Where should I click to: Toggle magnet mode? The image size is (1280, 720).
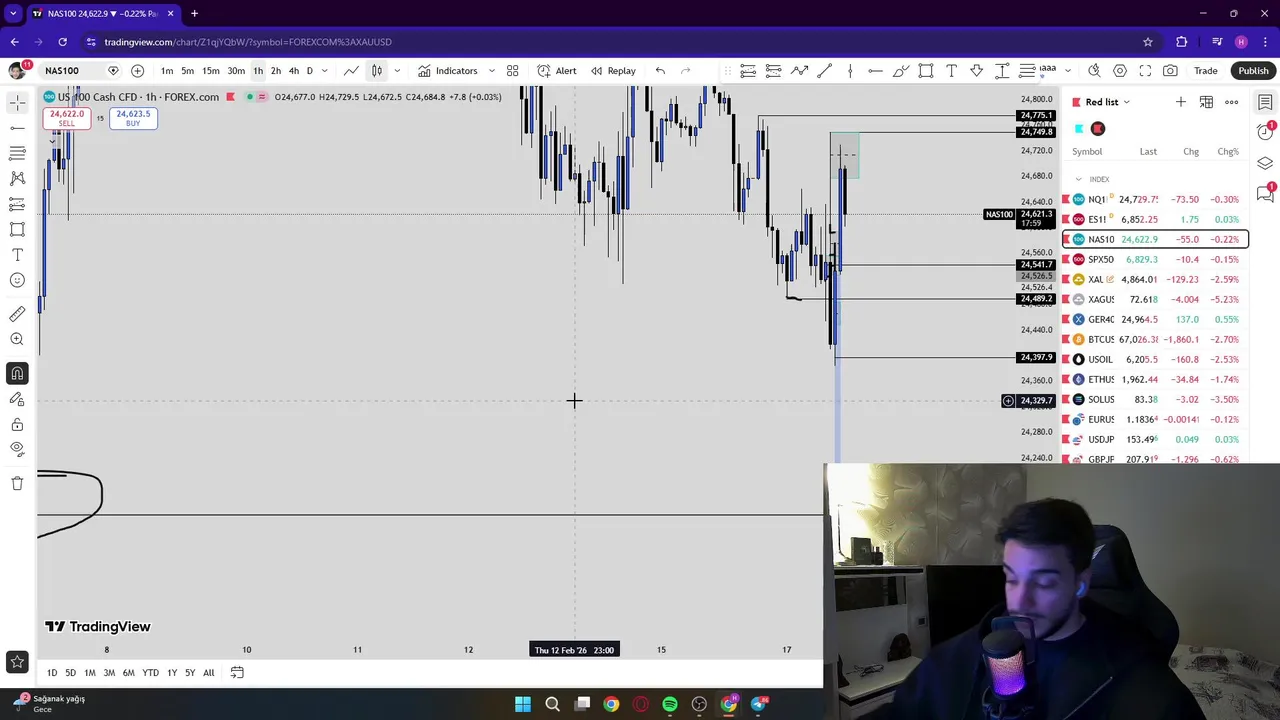click(17, 373)
